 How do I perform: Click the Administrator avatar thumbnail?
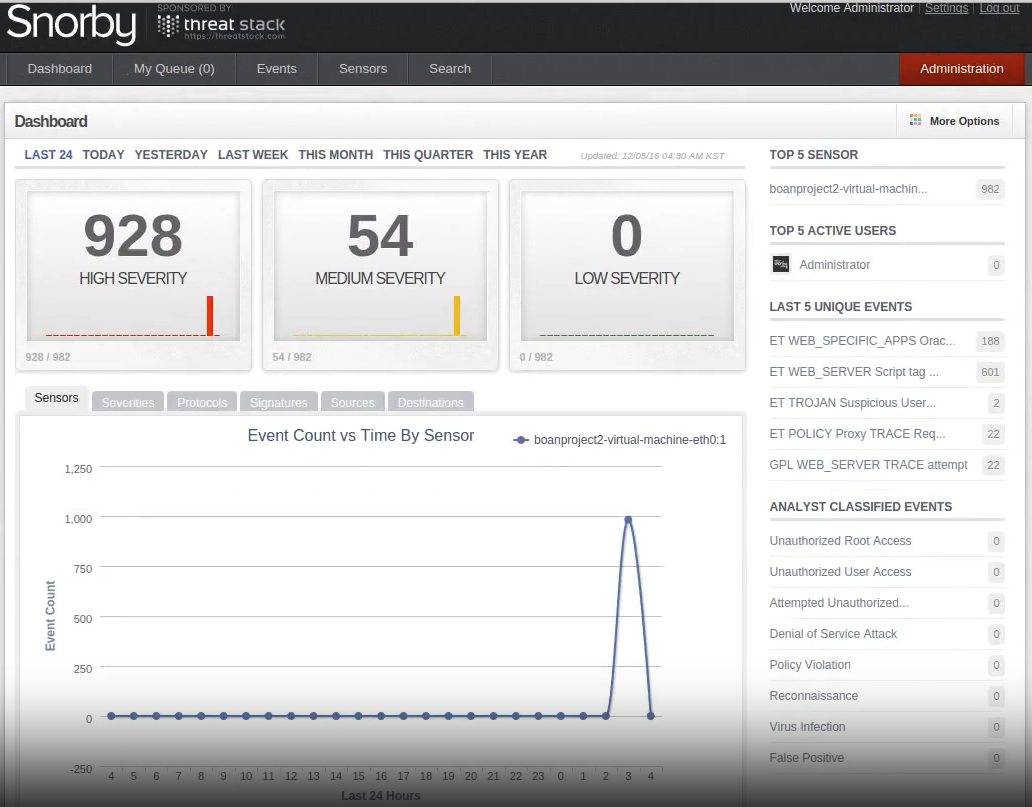(x=781, y=265)
